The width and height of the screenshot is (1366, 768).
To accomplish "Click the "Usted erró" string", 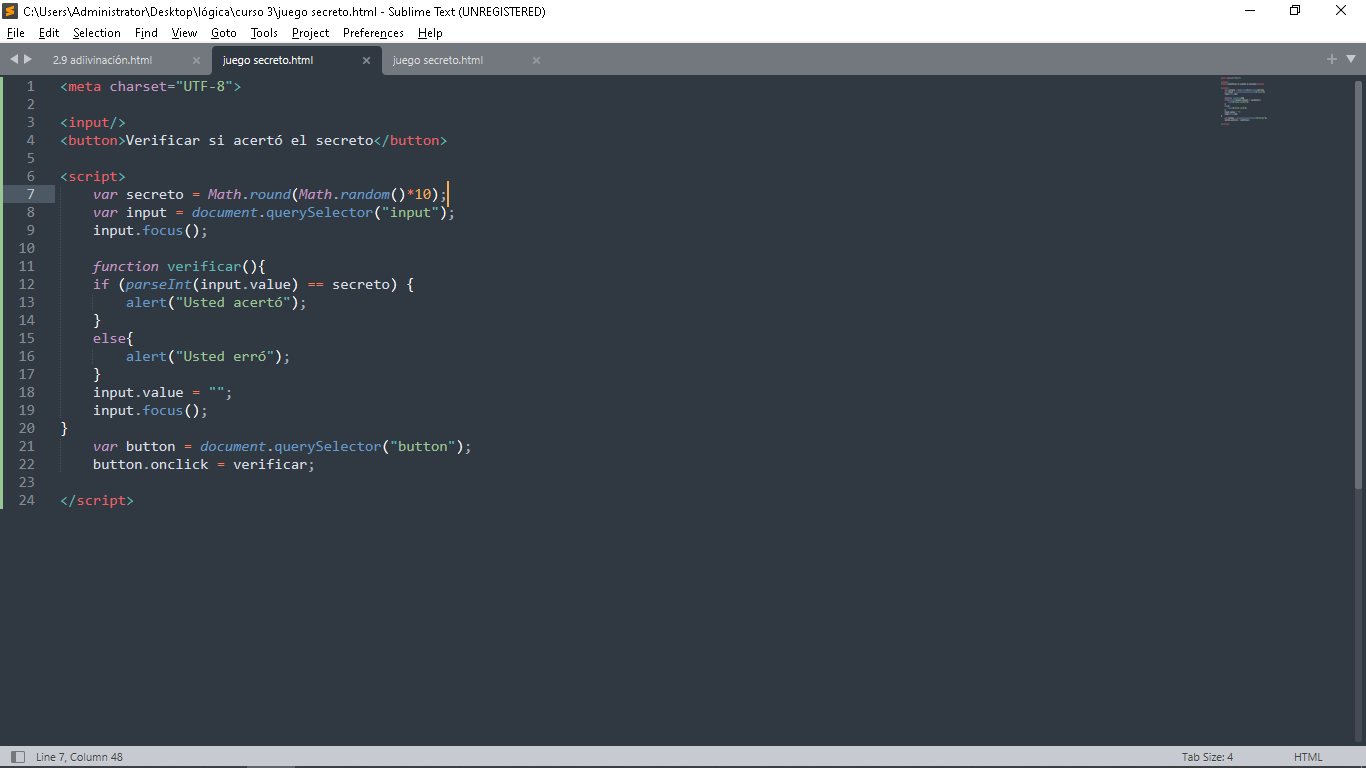I will (x=225, y=356).
